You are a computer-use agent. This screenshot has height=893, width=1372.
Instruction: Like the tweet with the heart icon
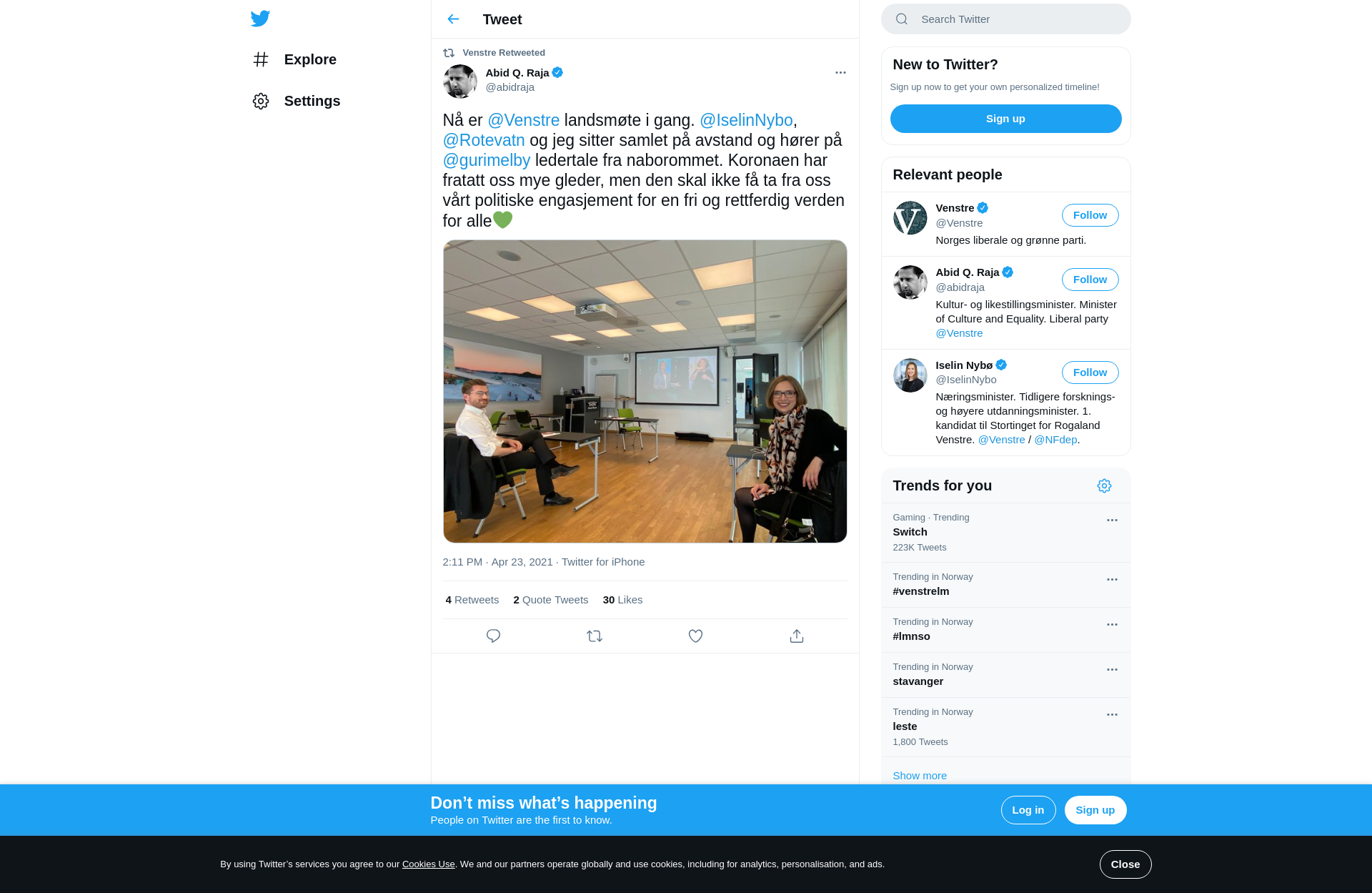pos(695,636)
